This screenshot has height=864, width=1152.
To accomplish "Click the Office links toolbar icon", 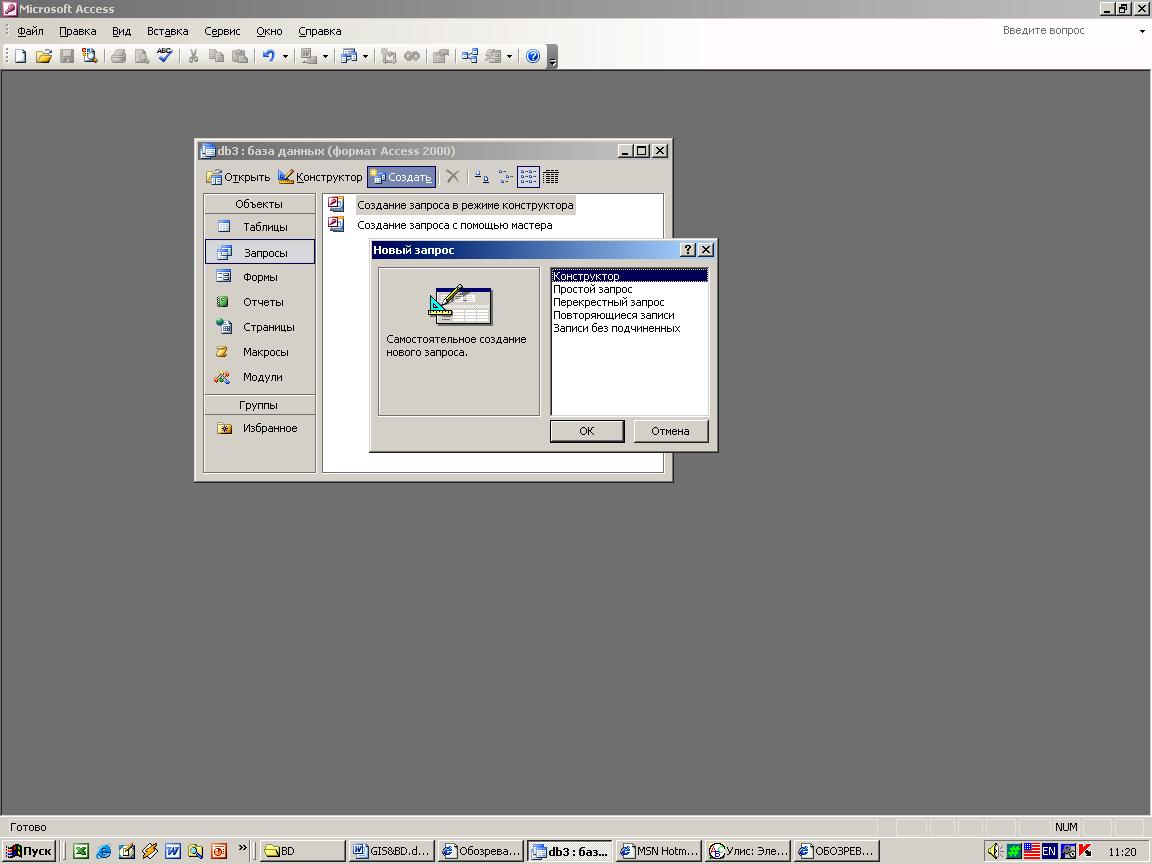I will [309, 56].
